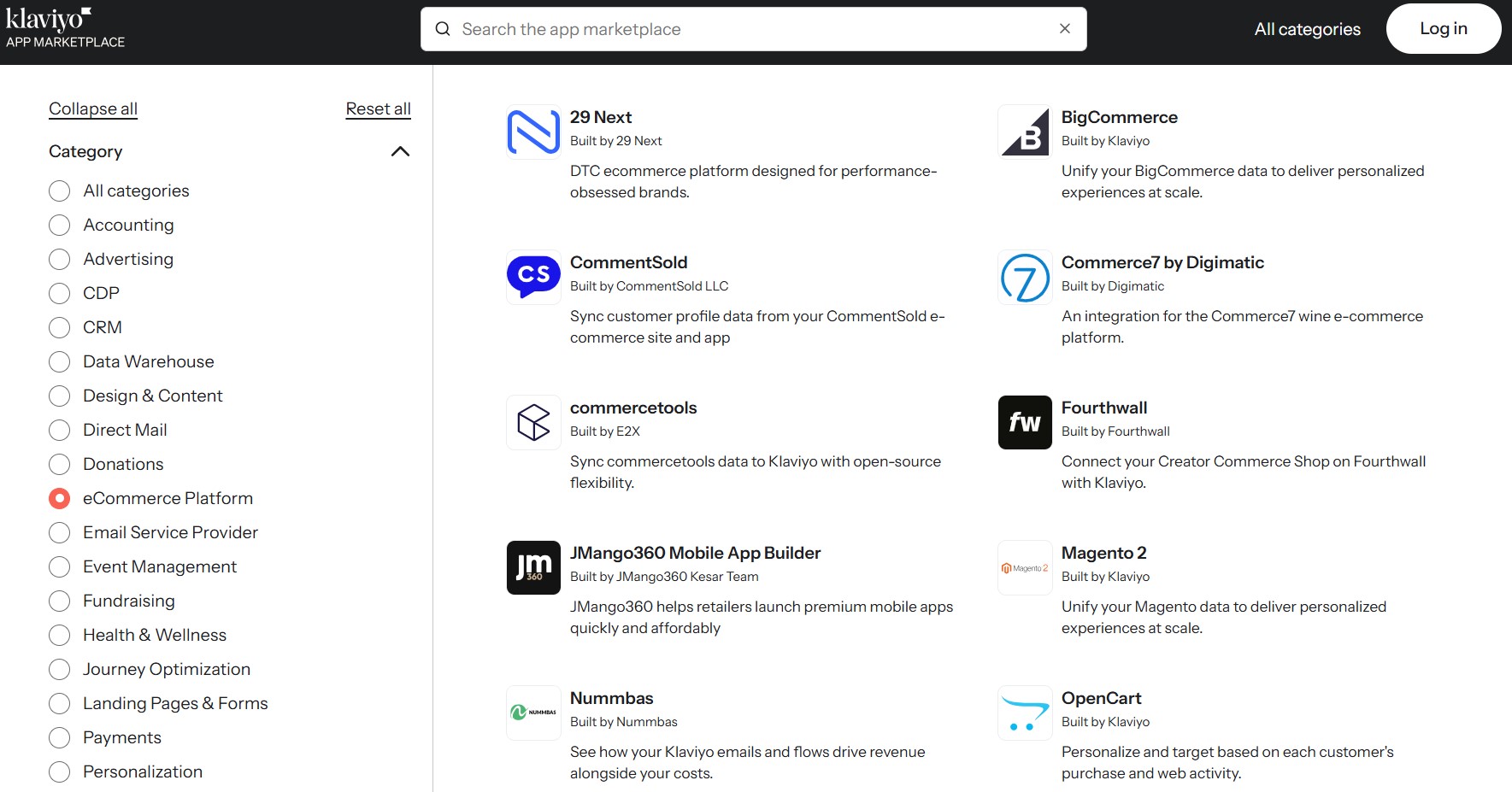This screenshot has width=1512, height=792.
Task: Focus the app marketplace search field
Action: click(754, 29)
